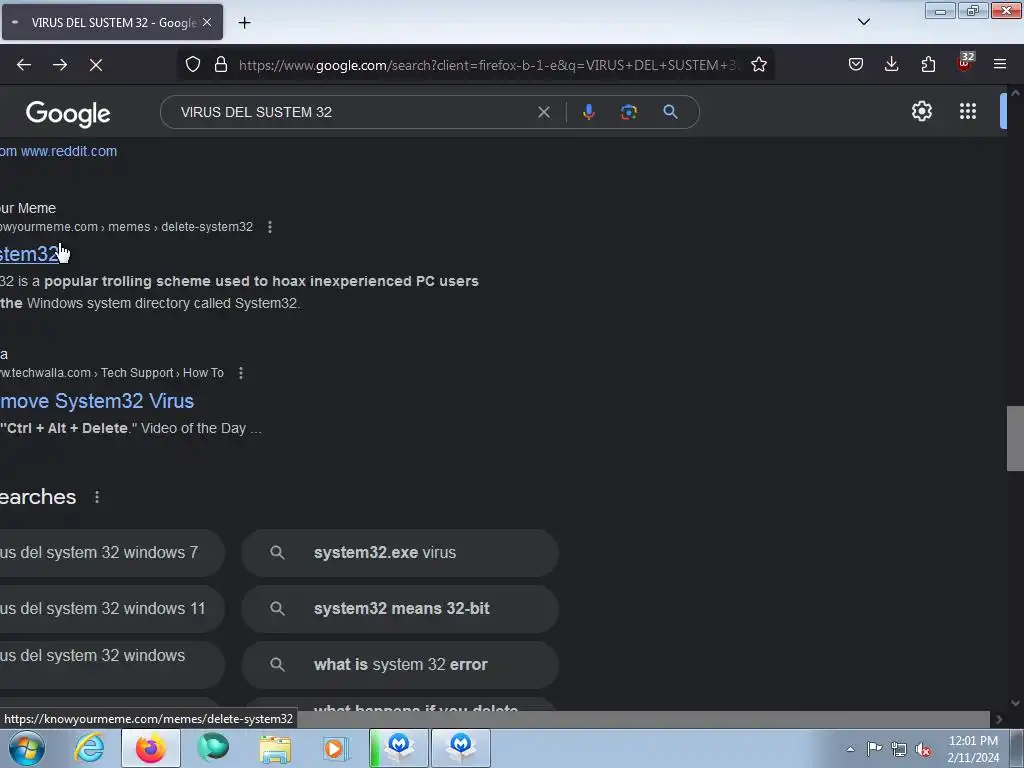
Task: Open the clock showing 12:01 PM
Action: point(973,749)
